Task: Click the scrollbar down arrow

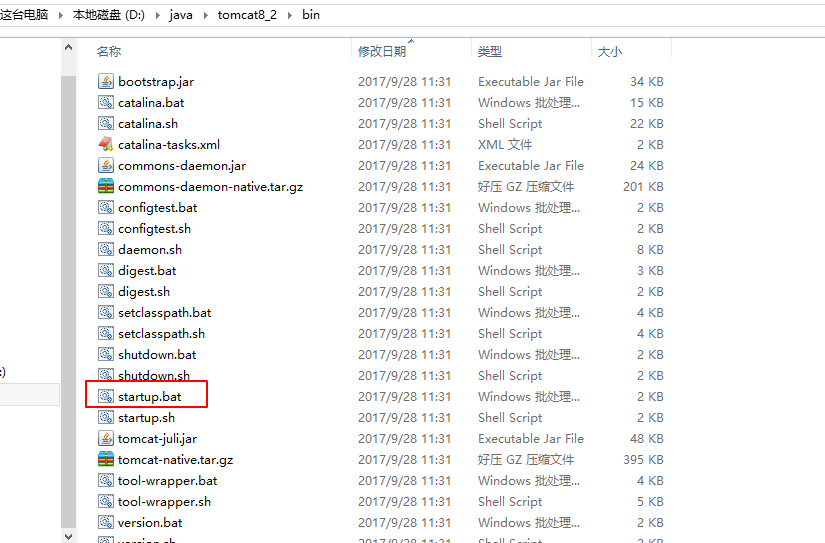Action: click(68, 536)
